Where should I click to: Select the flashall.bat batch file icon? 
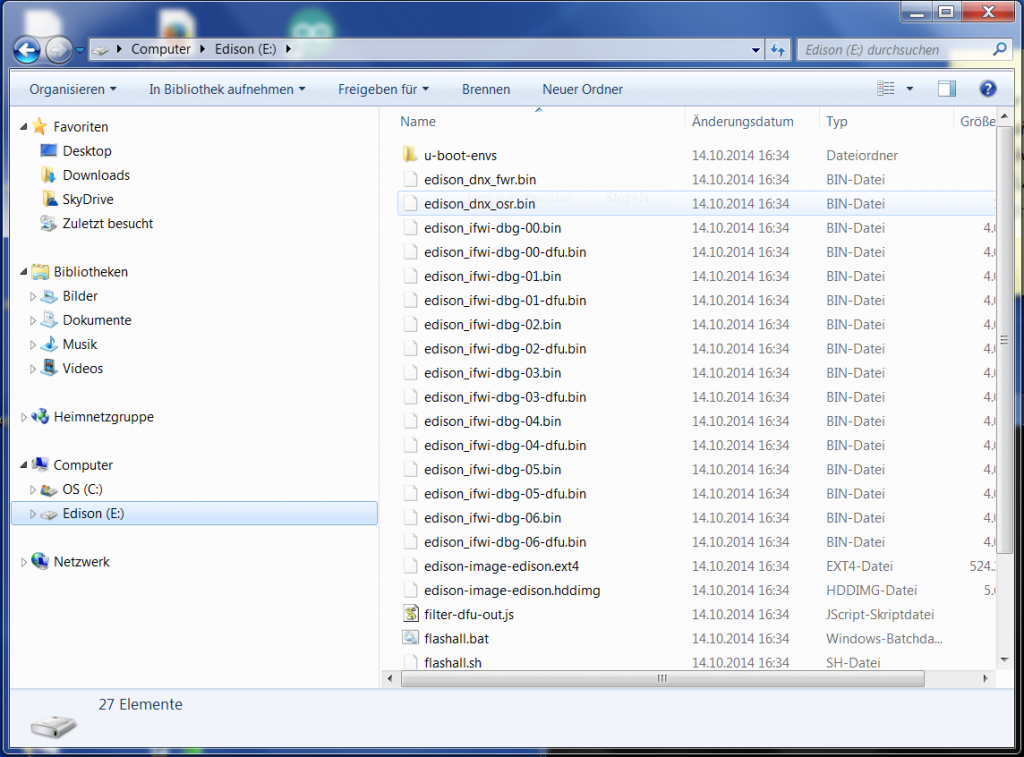pos(410,638)
